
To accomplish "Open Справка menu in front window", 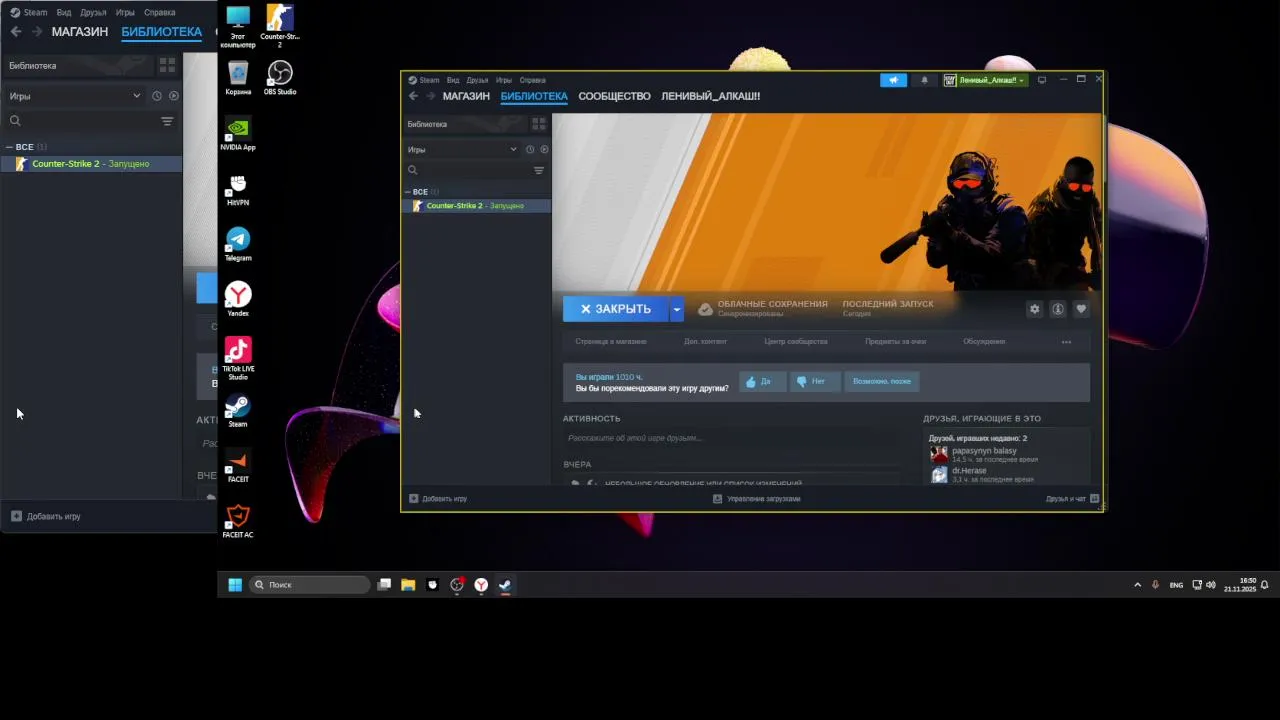I will point(533,80).
